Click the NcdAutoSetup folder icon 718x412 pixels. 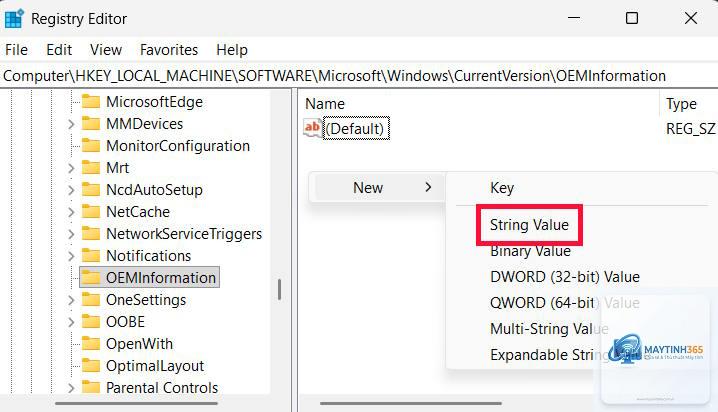pos(91,190)
